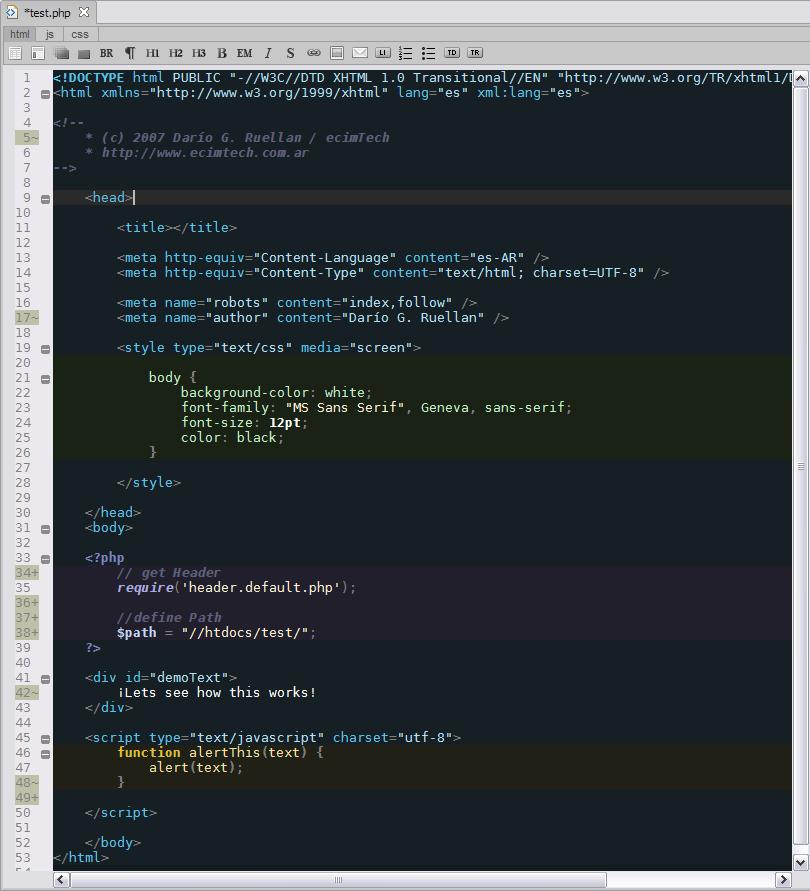Insert a BR line break tag

(x=106, y=53)
